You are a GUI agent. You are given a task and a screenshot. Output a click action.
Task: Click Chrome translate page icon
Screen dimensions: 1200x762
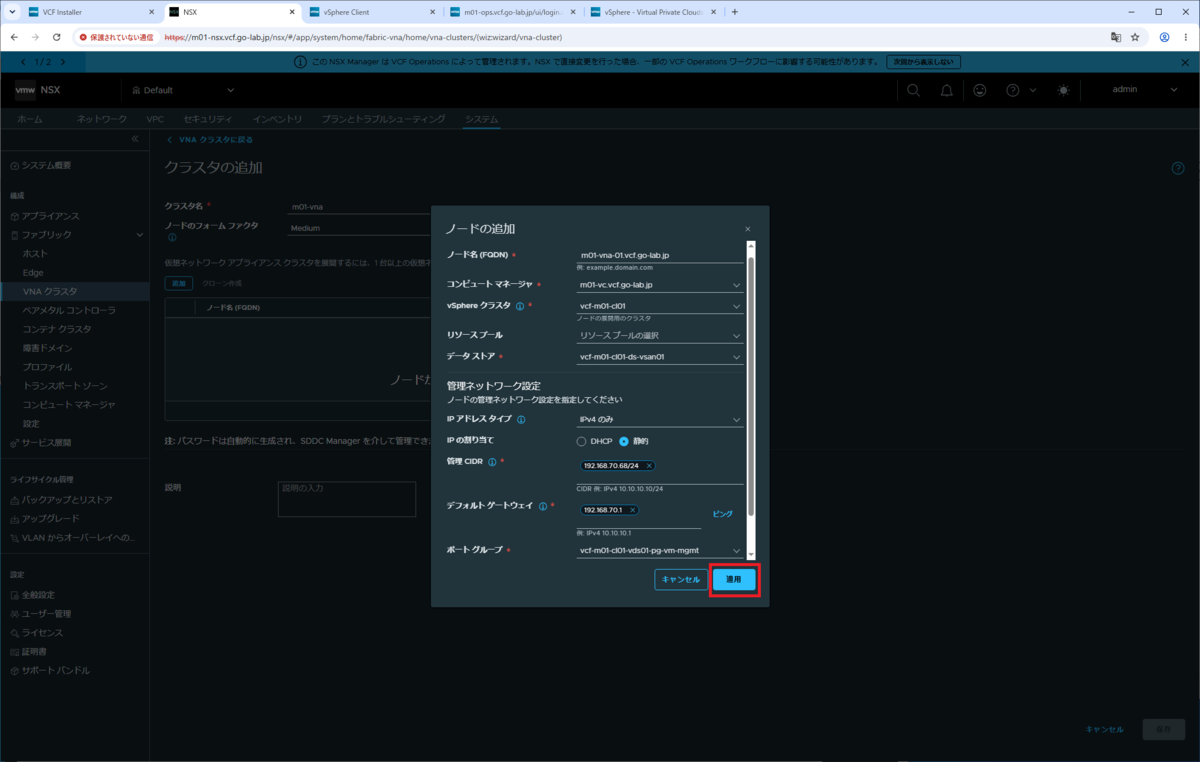(1115, 37)
